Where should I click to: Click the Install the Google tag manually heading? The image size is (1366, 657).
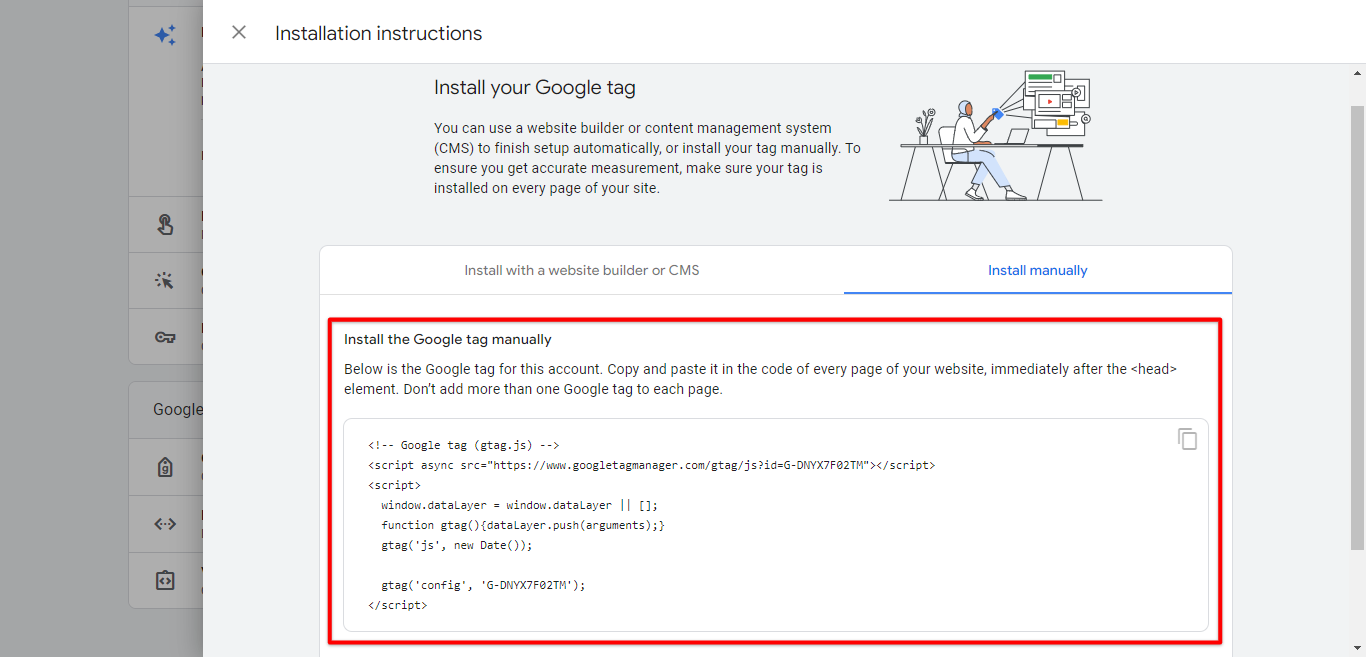tap(447, 340)
